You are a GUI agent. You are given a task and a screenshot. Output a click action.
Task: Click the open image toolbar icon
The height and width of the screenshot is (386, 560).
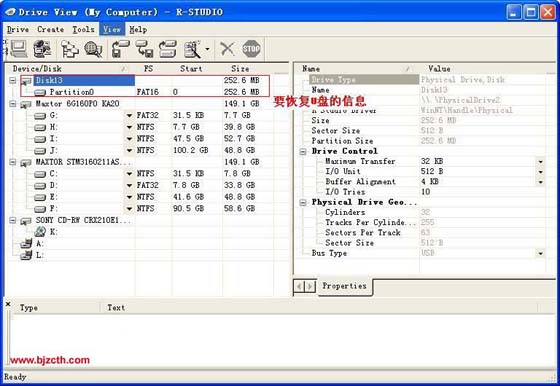click(x=120, y=49)
